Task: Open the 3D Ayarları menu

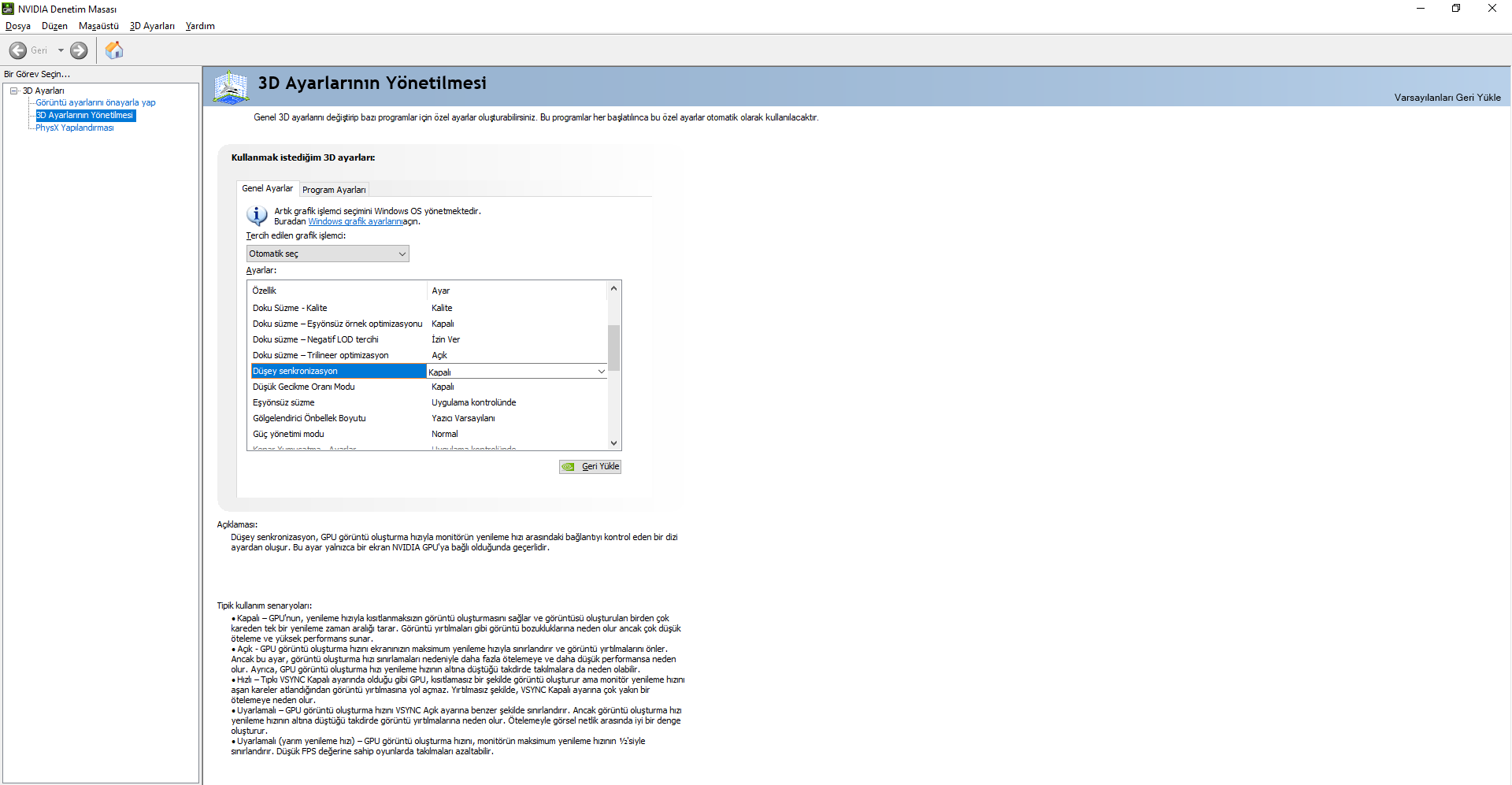Action: pyautogui.click(x=152, y=26)
